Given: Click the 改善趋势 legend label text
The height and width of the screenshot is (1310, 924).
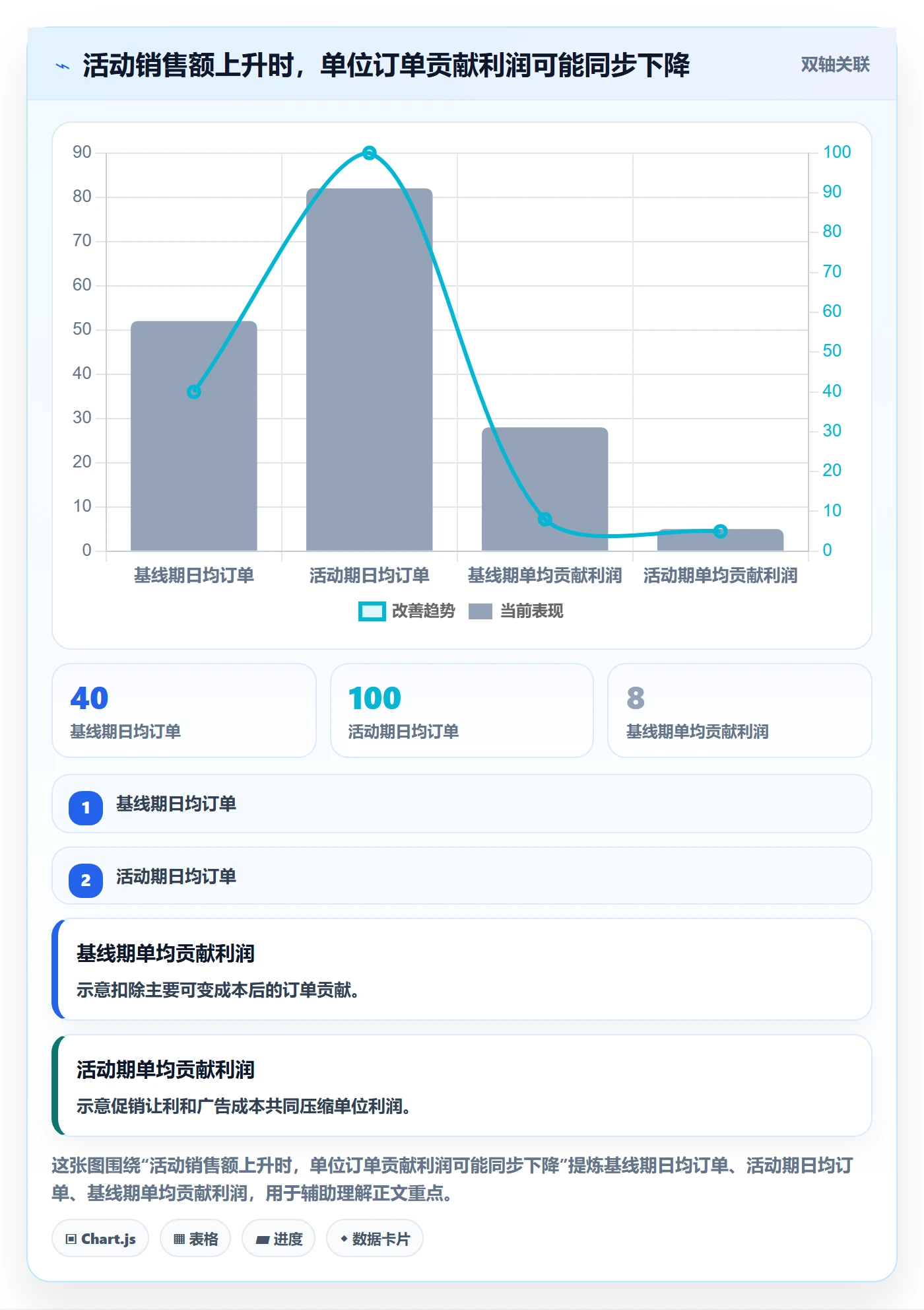Looking at the screenshot, I should [424, 611].
